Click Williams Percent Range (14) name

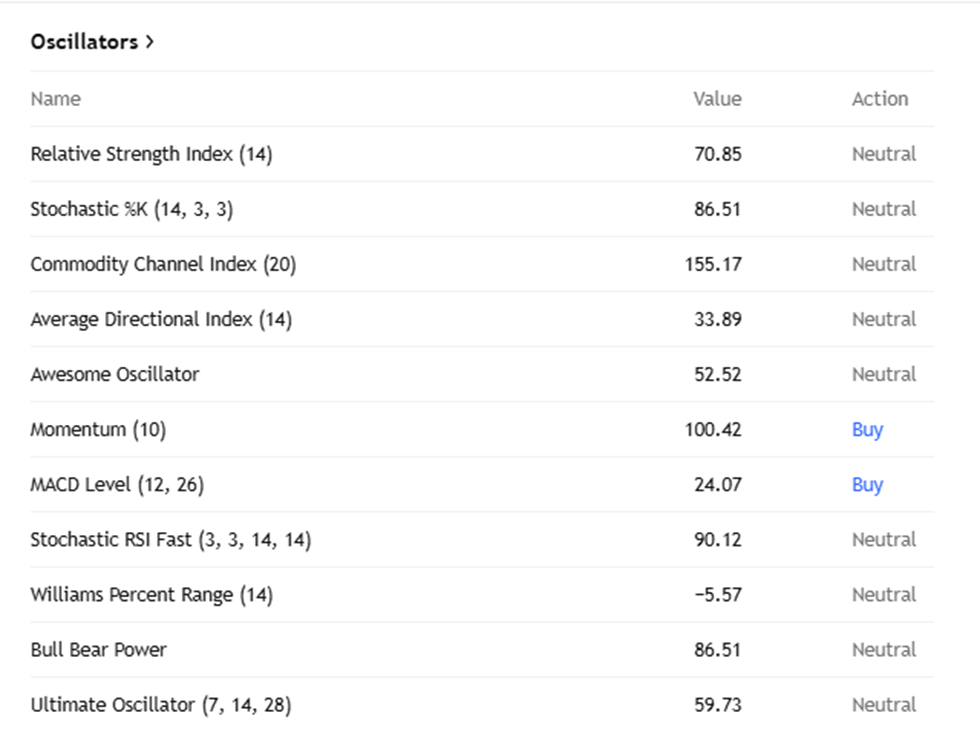tap(151, 594)
